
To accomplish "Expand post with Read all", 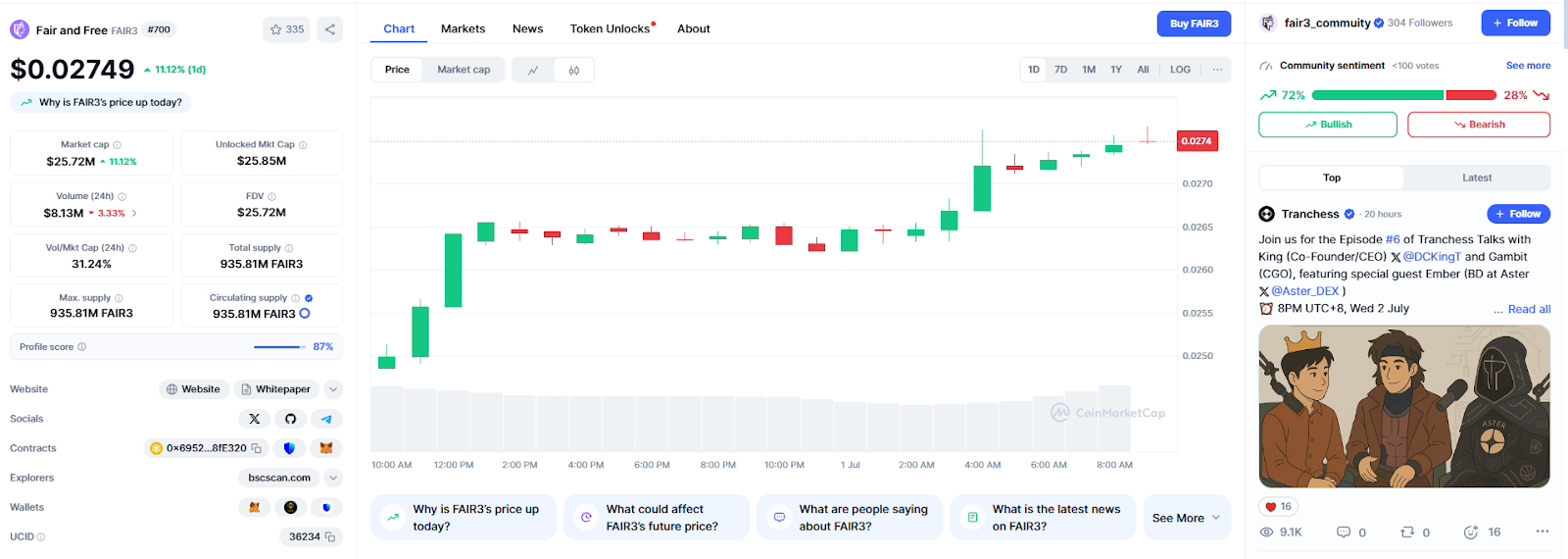I will (x=1529, y=309).
